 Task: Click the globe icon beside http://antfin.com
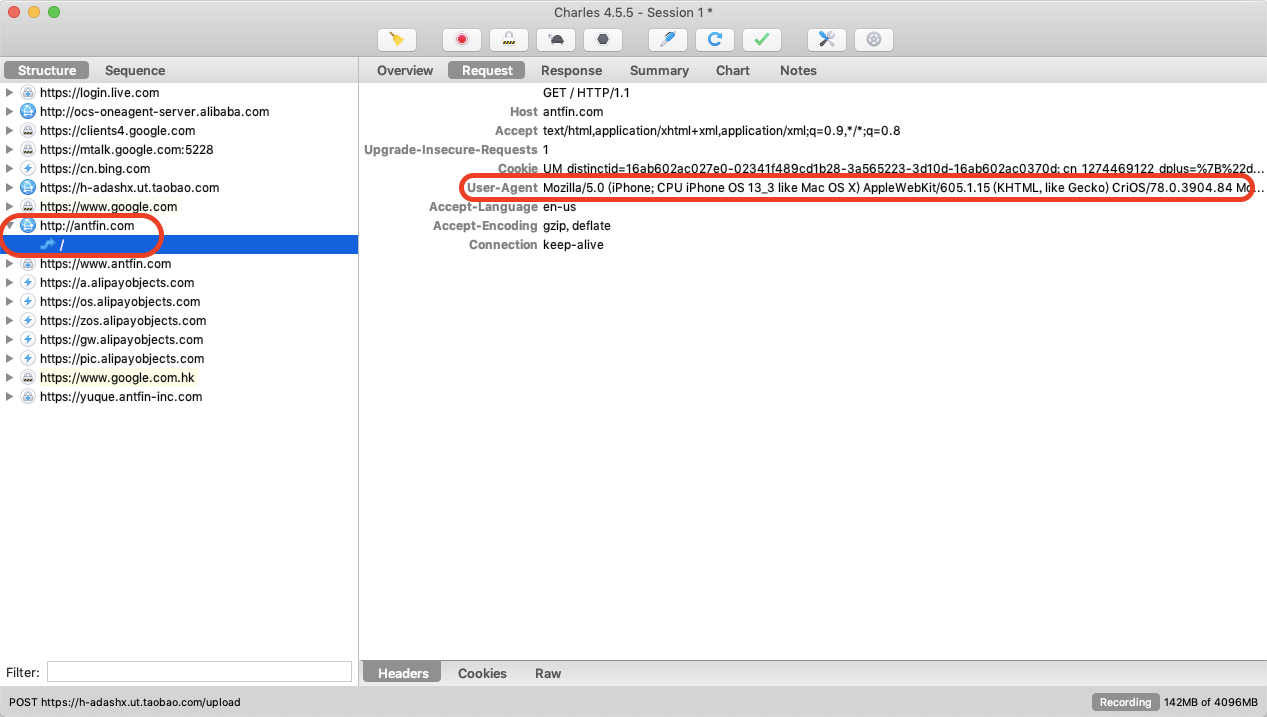click(28, 226)
